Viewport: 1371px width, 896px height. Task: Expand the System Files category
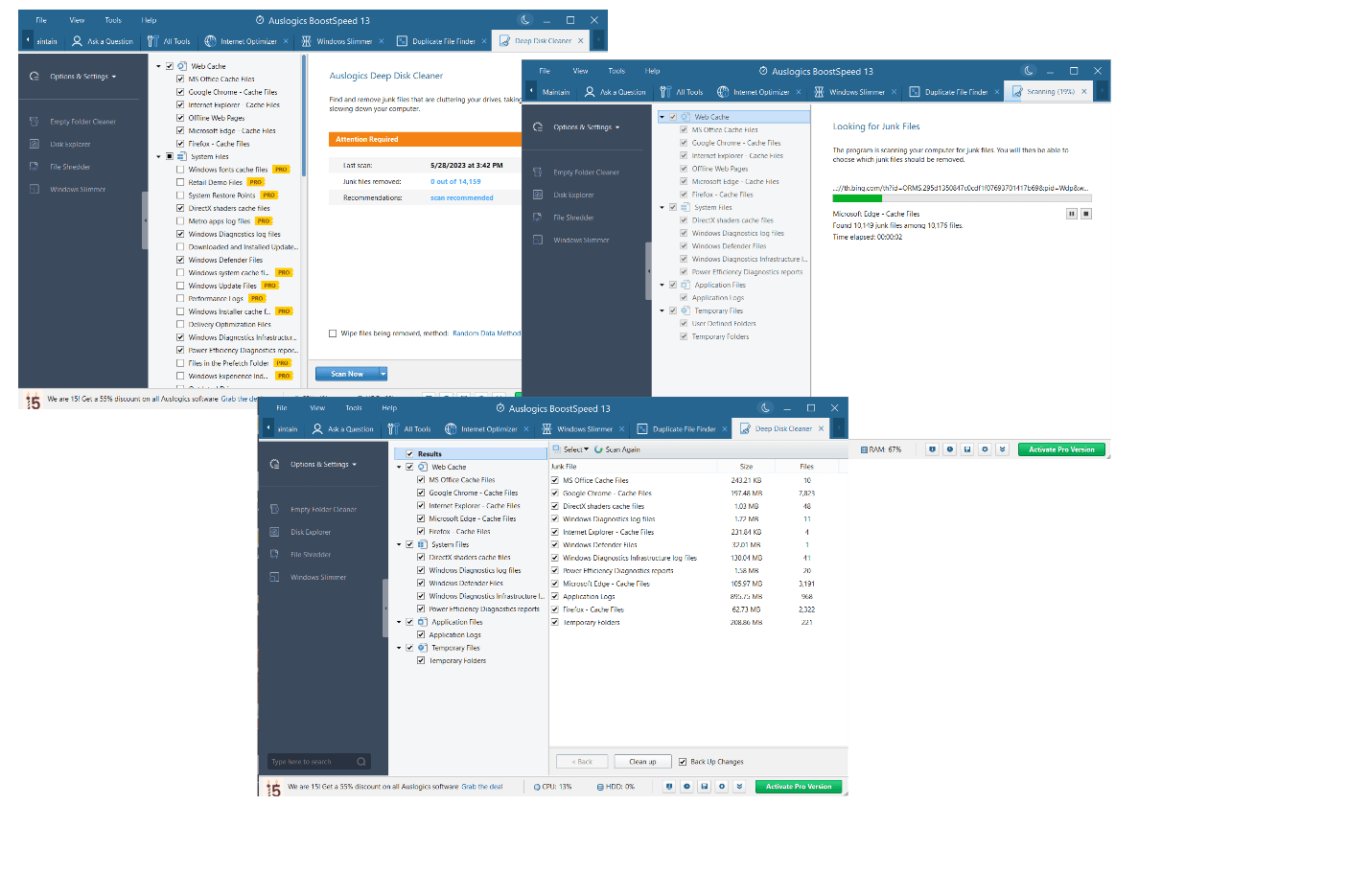pos(398,543)
